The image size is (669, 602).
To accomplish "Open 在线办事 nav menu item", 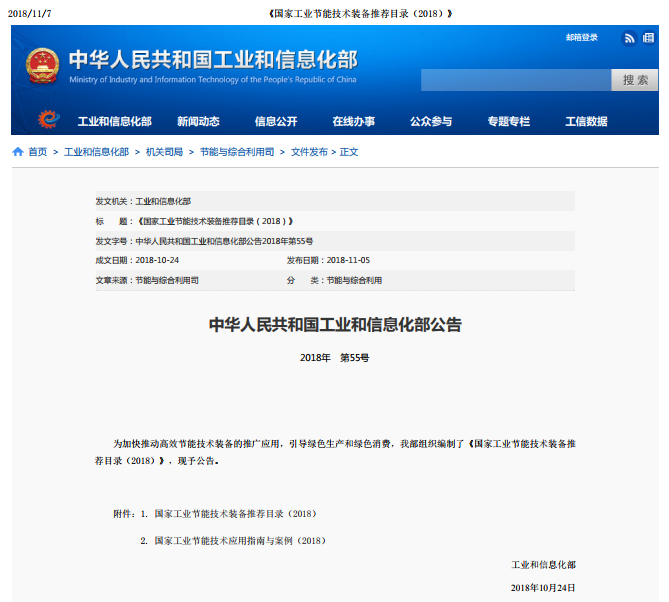I will point(353,121).
